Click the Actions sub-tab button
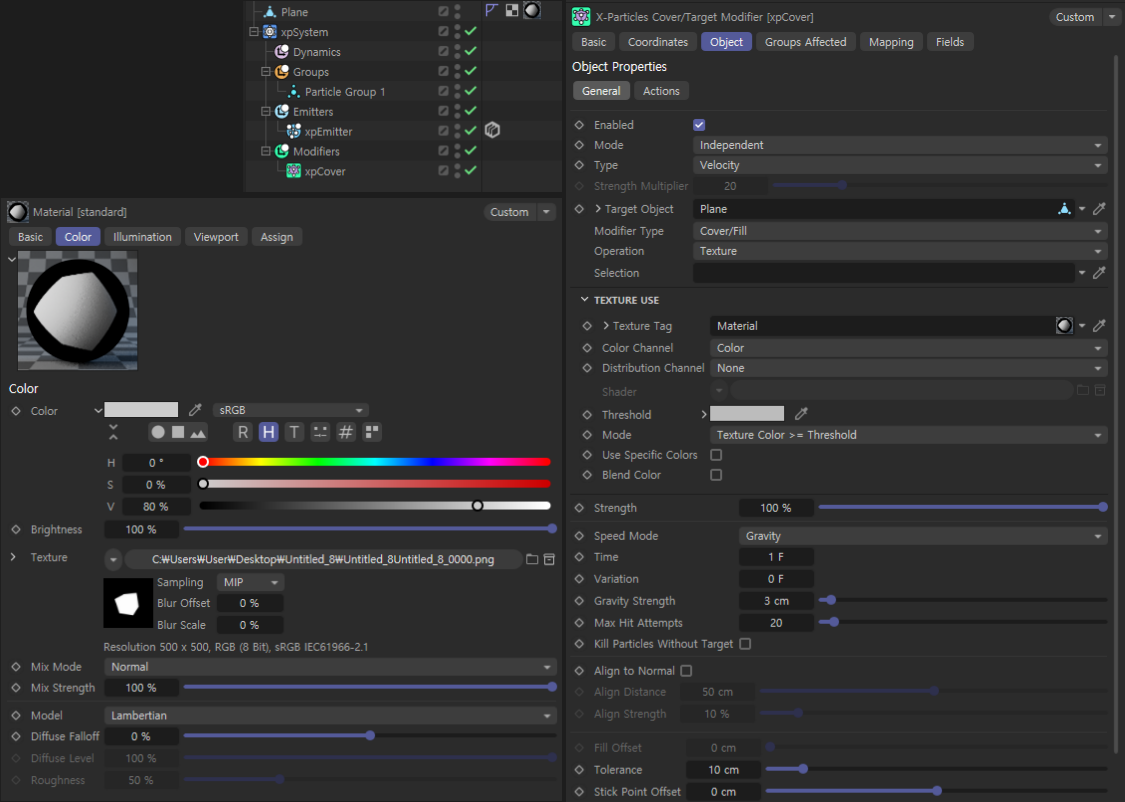Image resolution: width=1125 pixels, height=802 pixels. 661,91
